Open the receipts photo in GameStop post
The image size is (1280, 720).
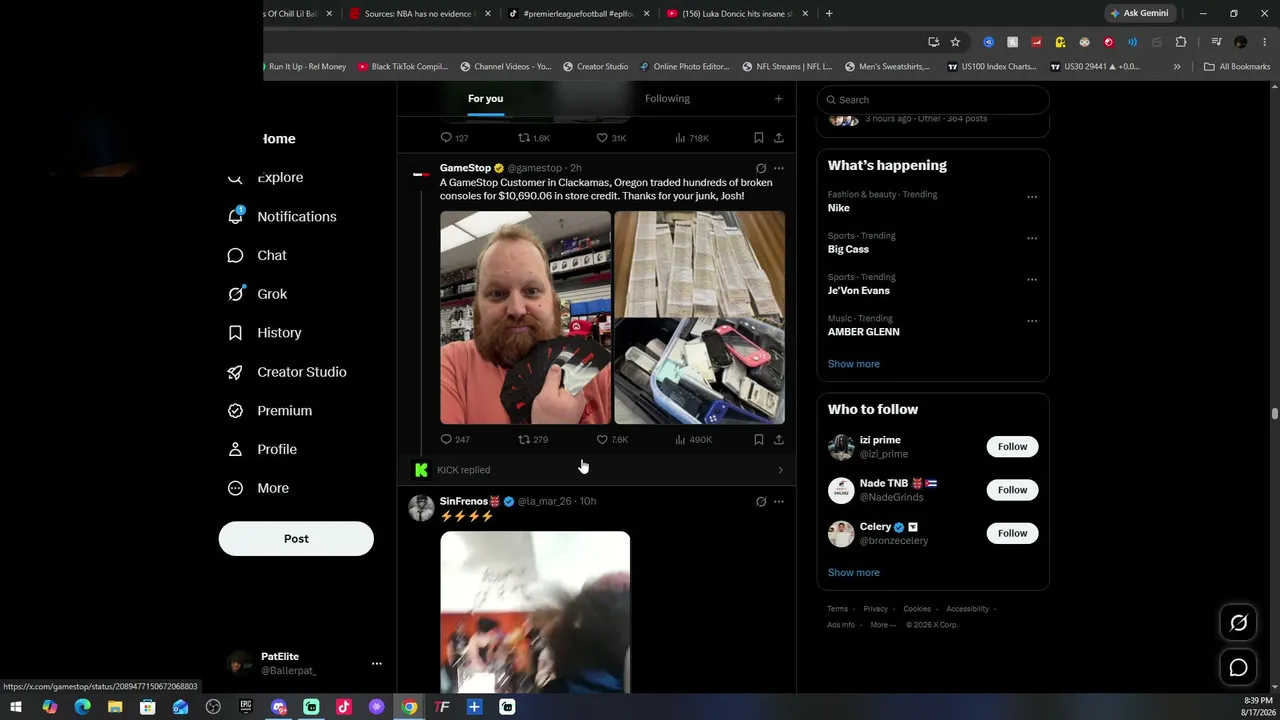pyautogui.click(x=700, y=263)
